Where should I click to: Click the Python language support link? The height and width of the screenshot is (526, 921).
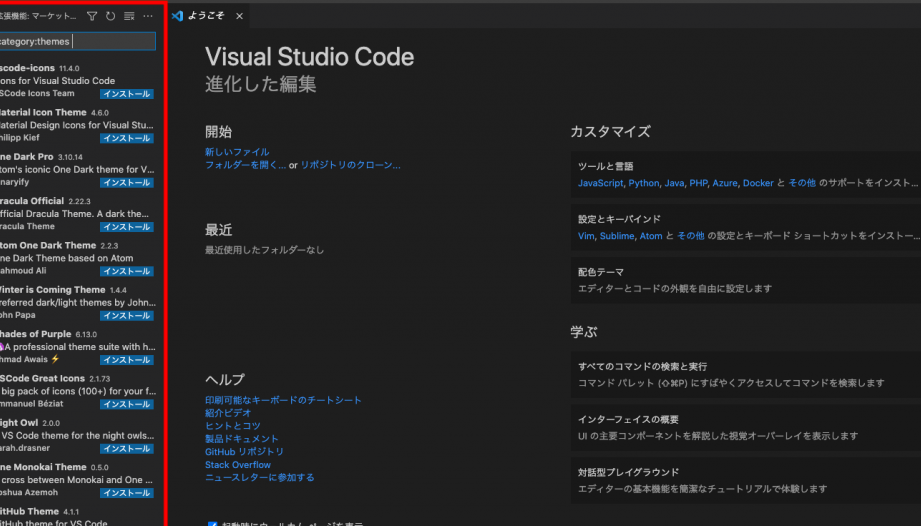click(x=644, y=183)
